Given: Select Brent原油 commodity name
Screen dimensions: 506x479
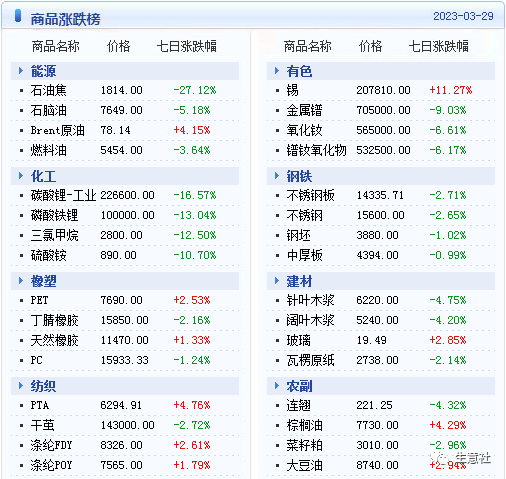Looking at the screenshot, I should (x=57, y=130).
